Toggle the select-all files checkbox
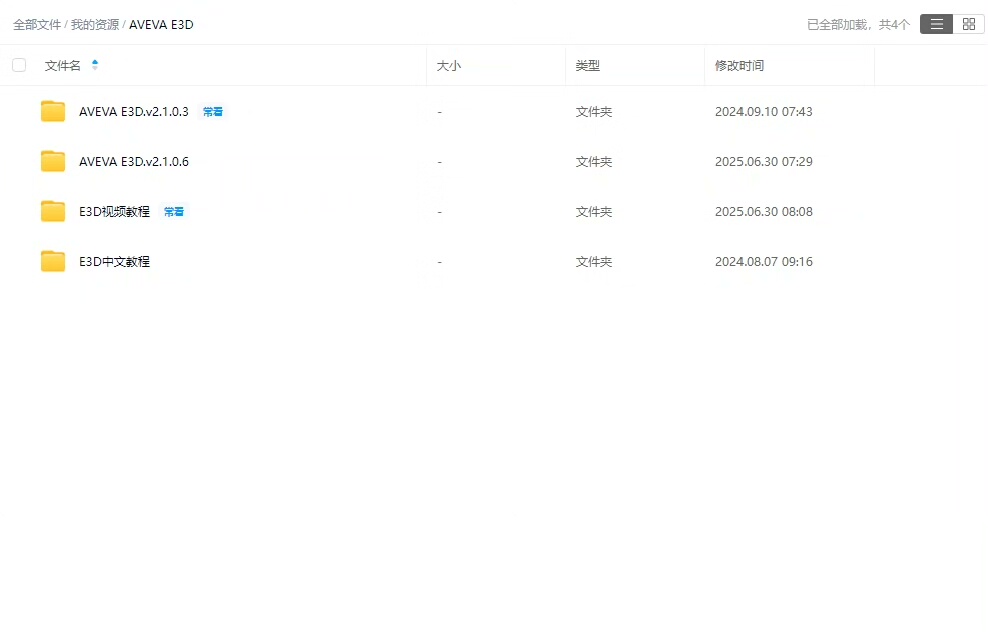Screen dimensions: 988x632 point(19,65)
